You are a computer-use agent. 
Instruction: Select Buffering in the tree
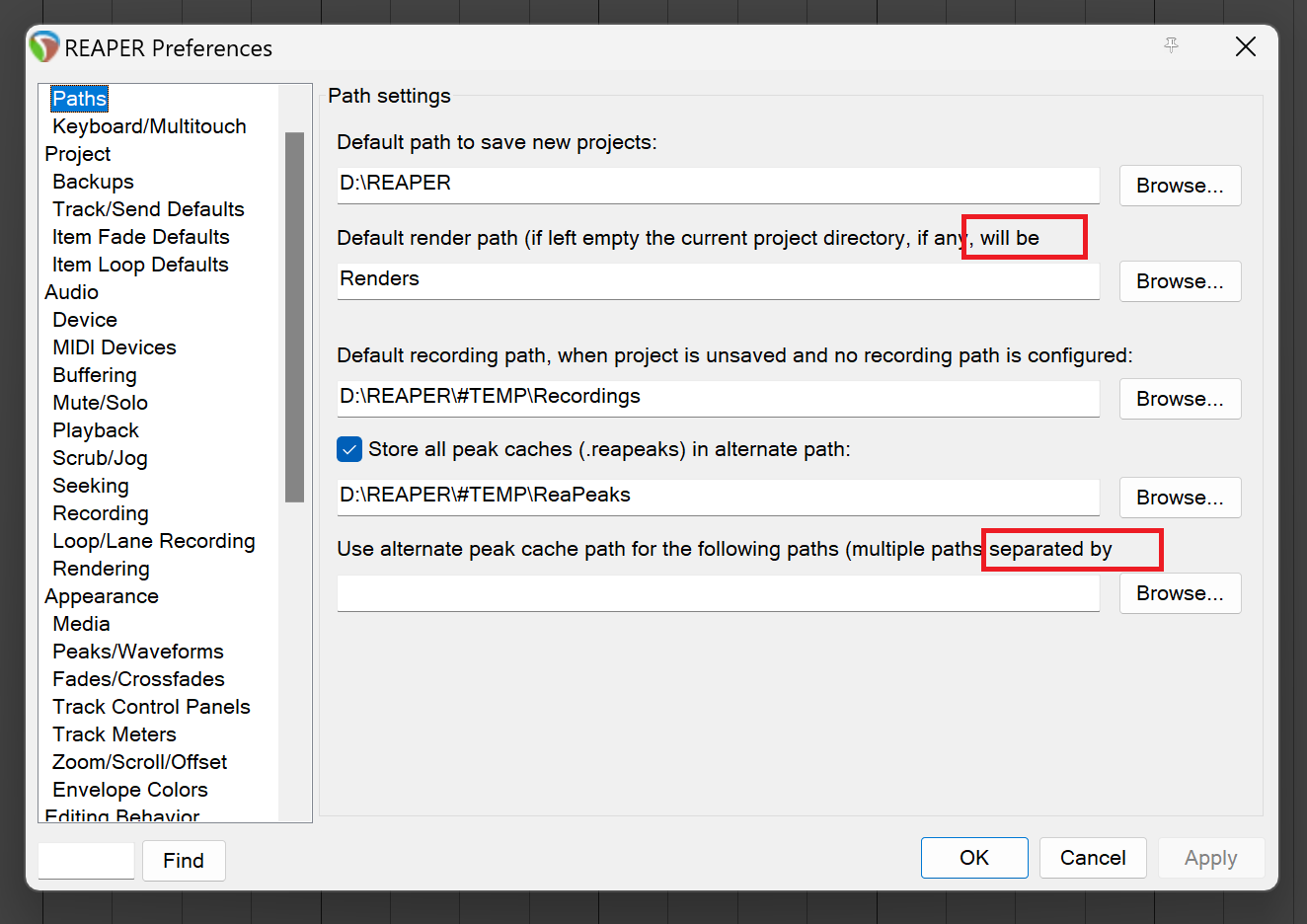pyautogui.click(x=95, y=375)
